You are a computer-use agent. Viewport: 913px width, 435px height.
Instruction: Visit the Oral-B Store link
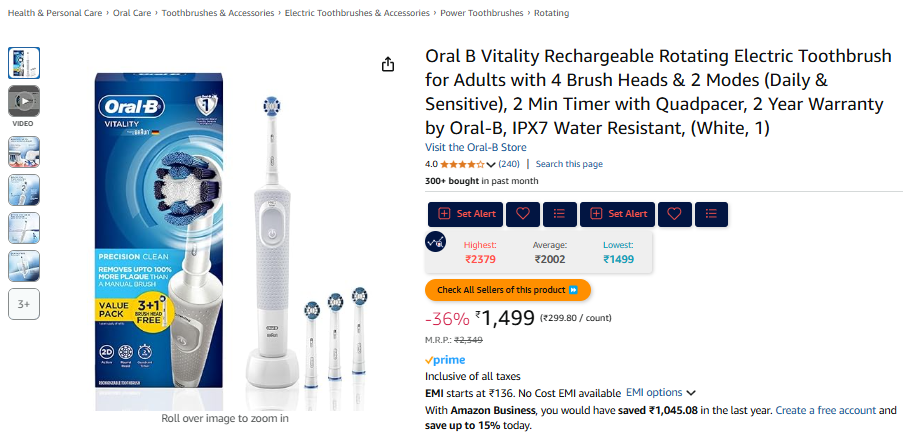pyautogui.click(x=476, y=147)
